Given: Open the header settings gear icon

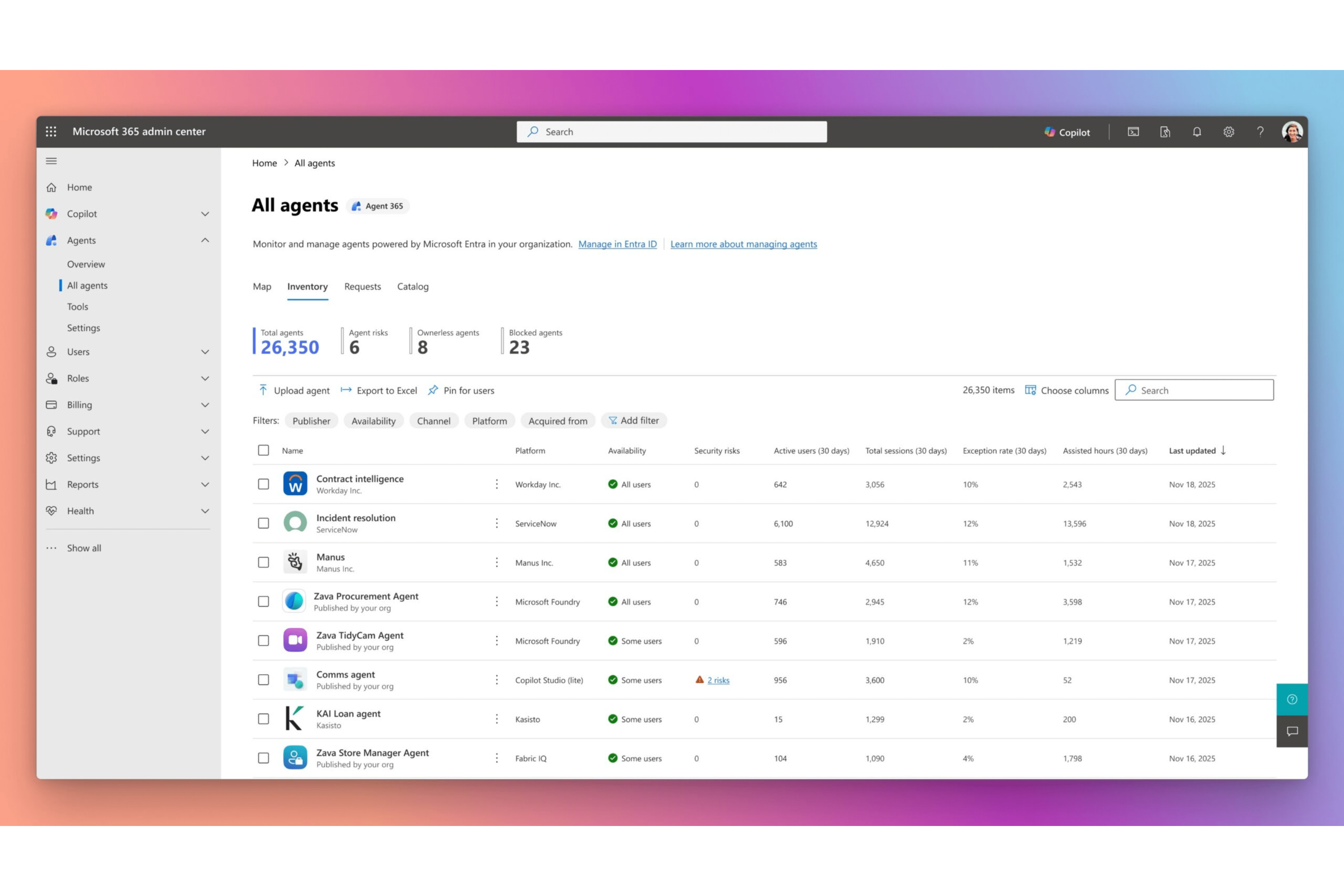Looking at the screenshot, I should tap(1228, 132).
